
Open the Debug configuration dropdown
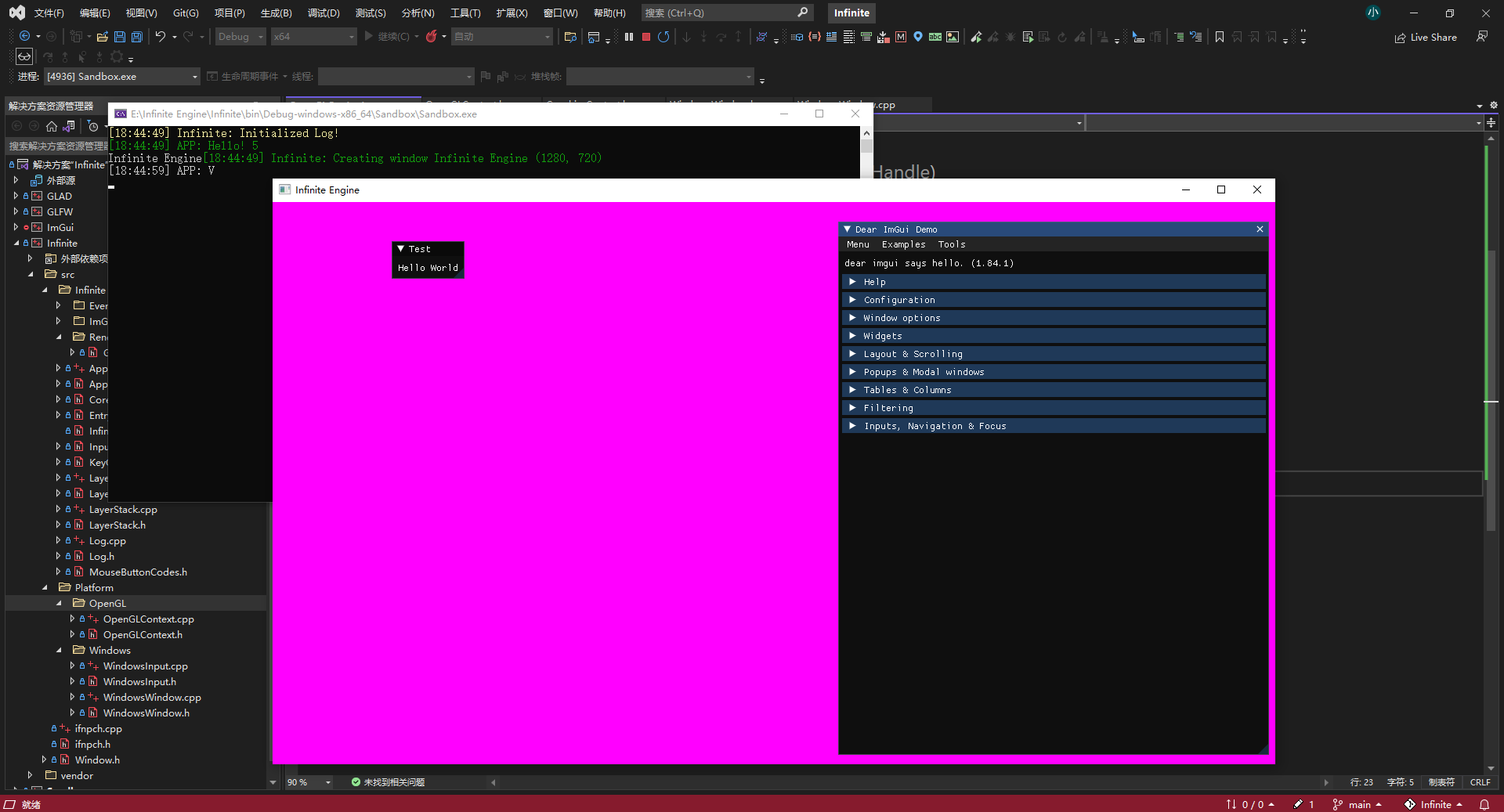pos(240,36)
